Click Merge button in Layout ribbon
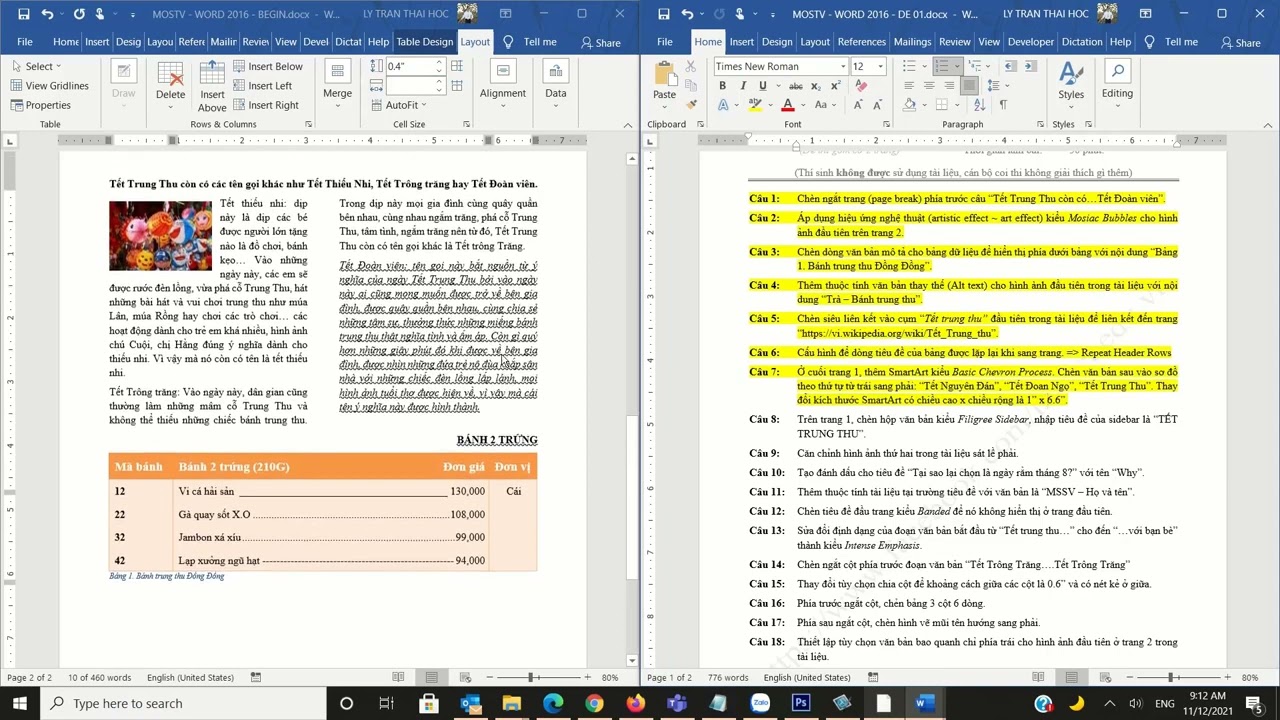This screenshot has width=1280, height=720. coord(337,82)
